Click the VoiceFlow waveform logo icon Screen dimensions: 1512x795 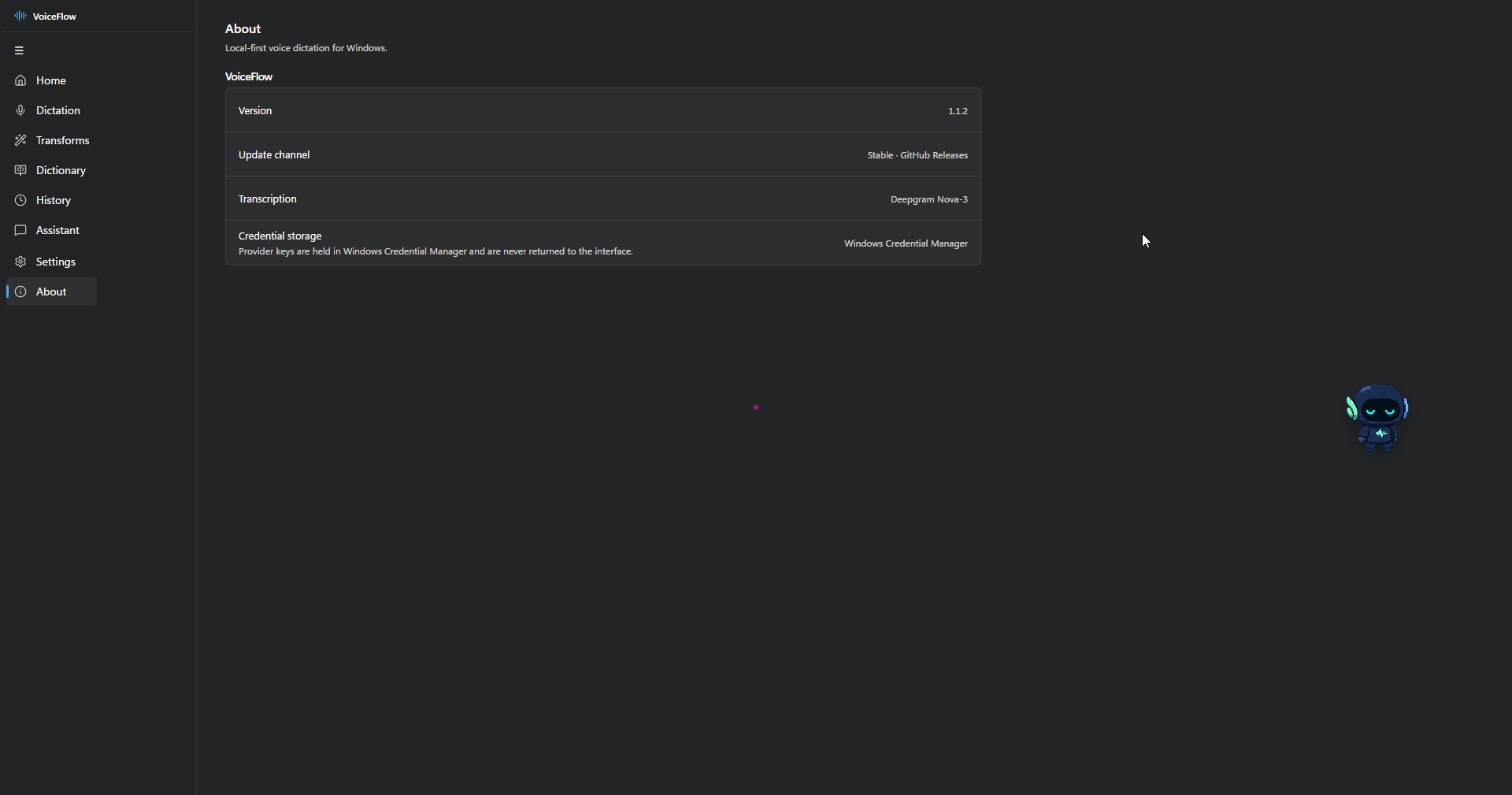(x=20, y=16)
